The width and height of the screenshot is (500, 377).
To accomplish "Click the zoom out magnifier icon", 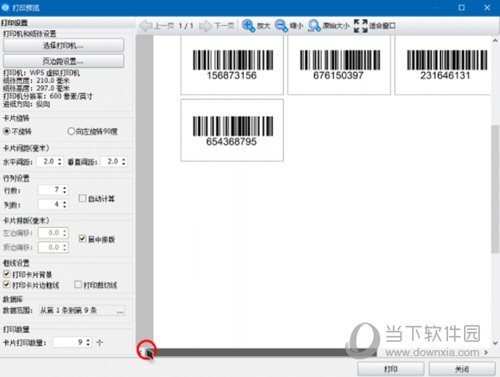I will [x=281, y=25].
